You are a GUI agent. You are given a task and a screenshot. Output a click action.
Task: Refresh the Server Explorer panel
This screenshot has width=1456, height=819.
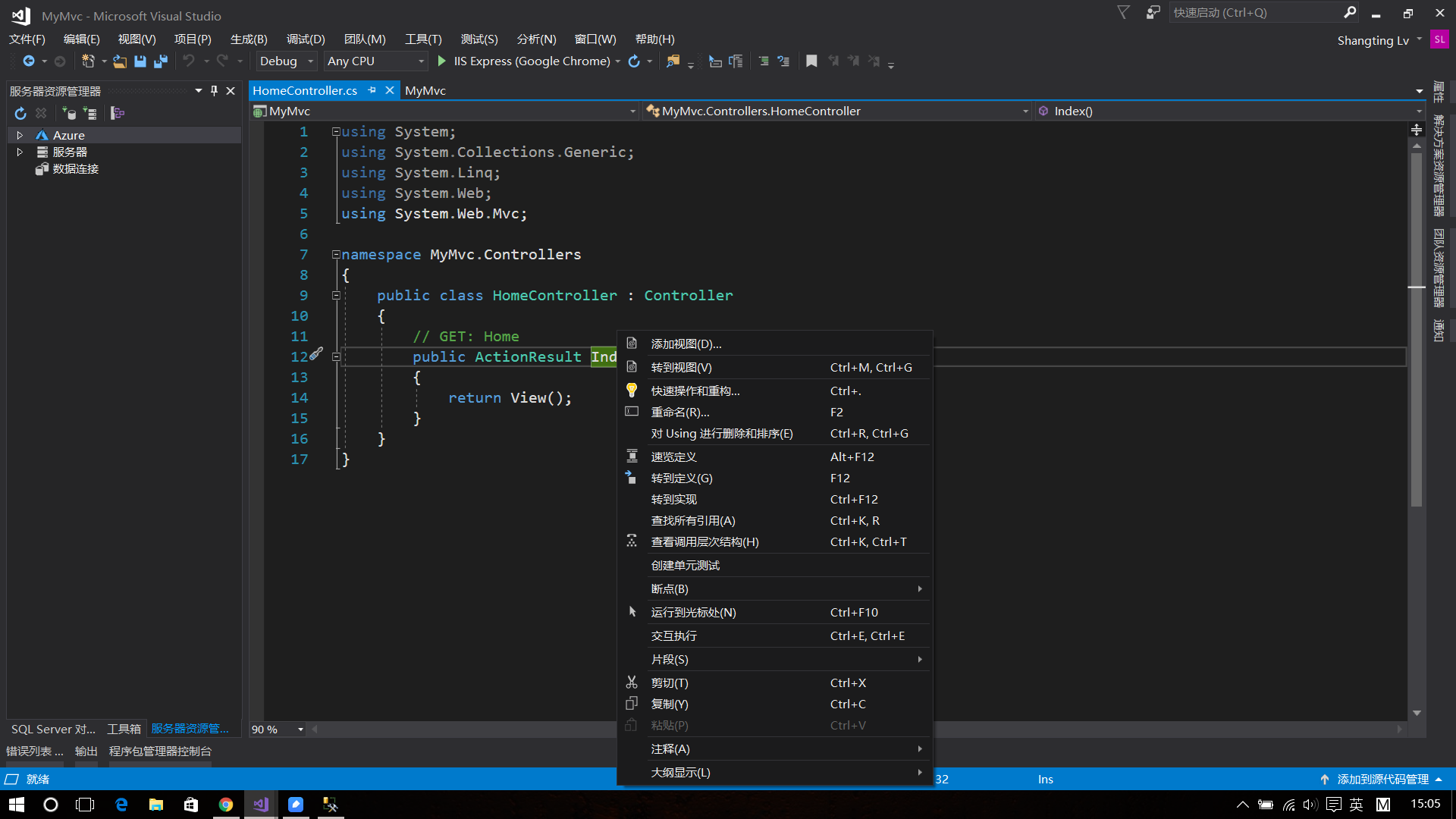coord(20,113)
